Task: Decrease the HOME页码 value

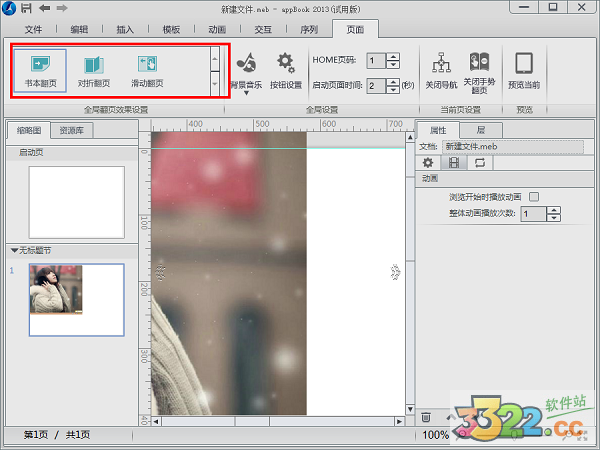Action: coord(393,65)
